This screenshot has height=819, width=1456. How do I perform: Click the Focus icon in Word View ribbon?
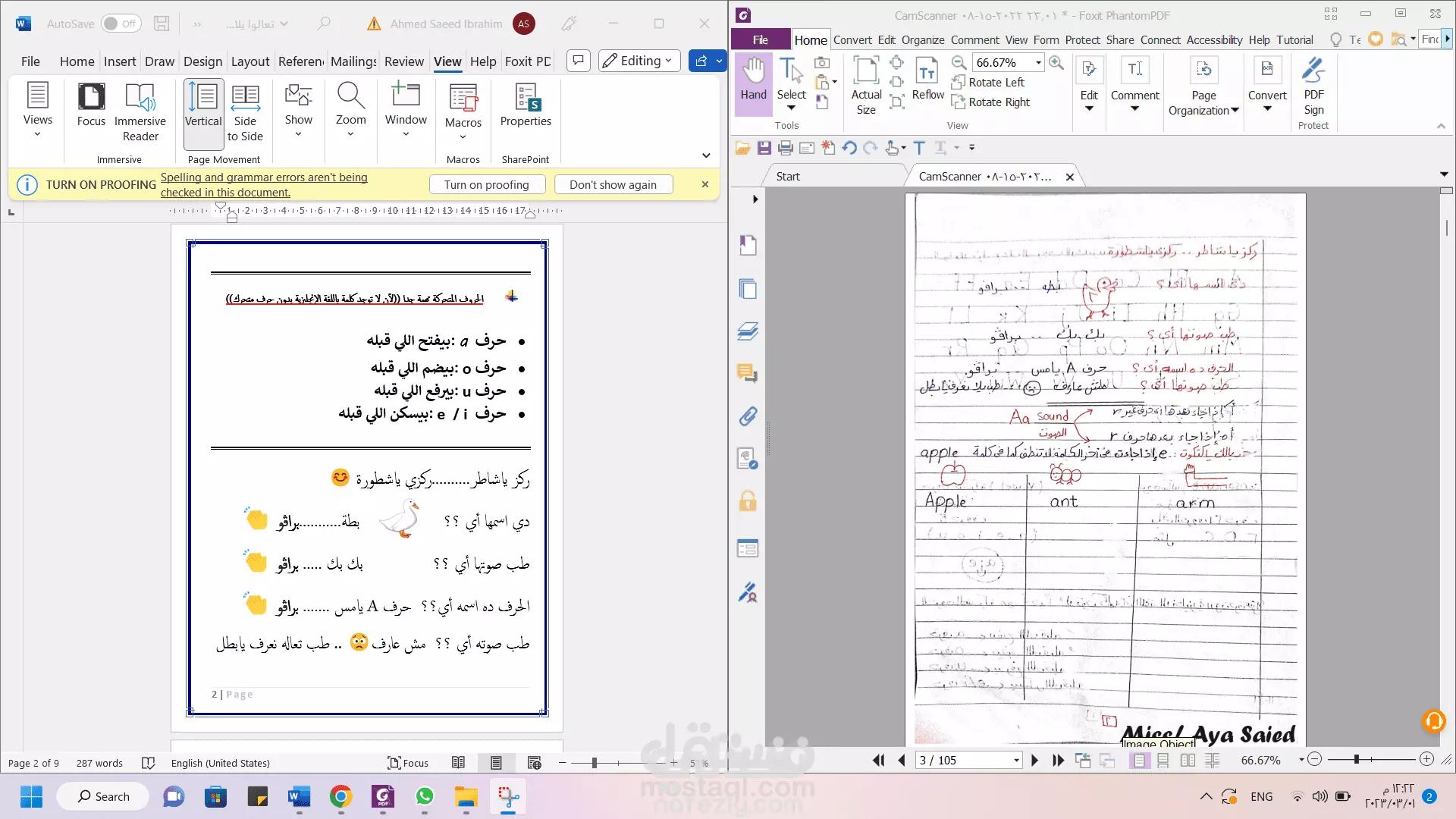click(91, 105)
